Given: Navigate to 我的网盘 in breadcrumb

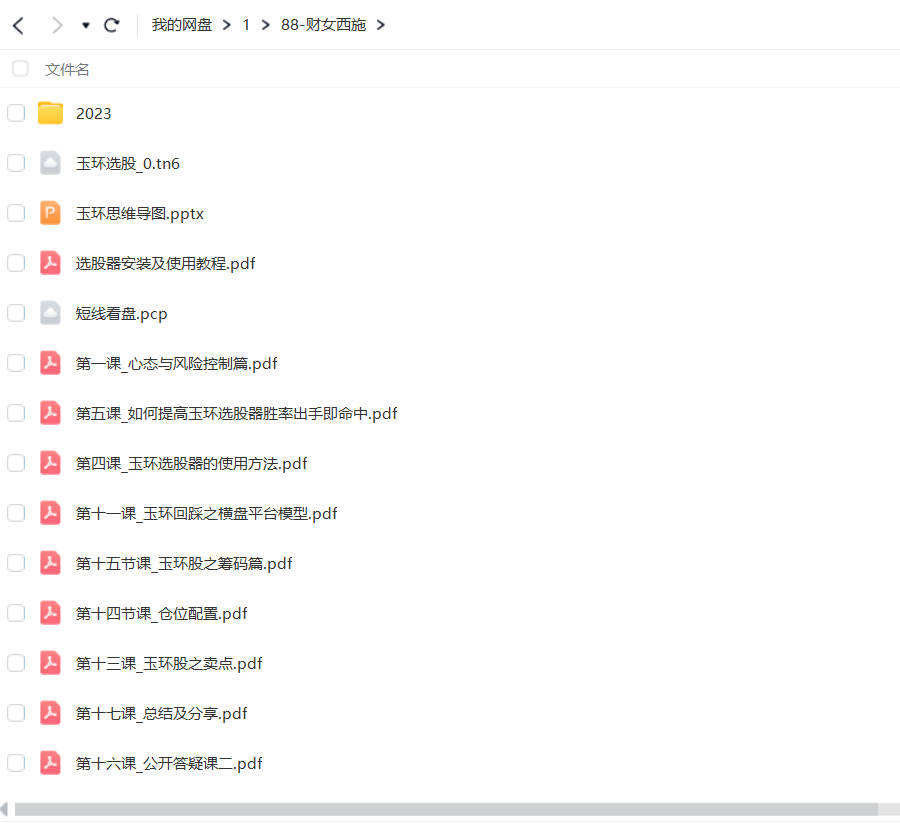Looking at the screenshot, I should tap(182, 25).
